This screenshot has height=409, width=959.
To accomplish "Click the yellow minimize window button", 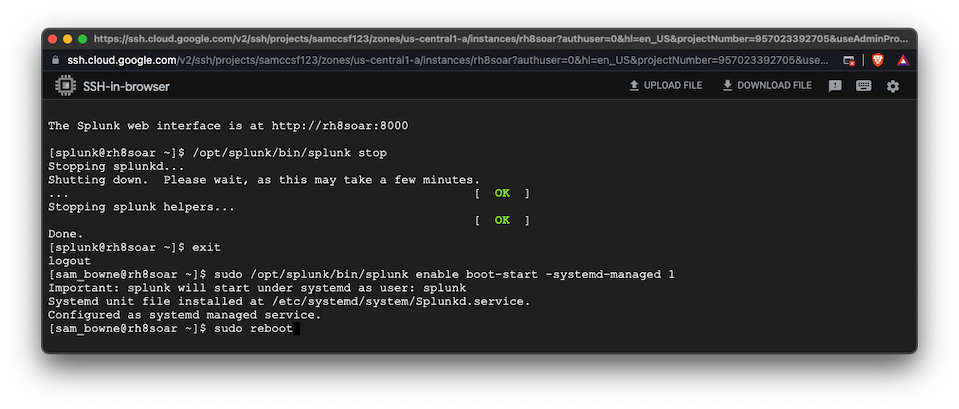I will pos(68,39).
